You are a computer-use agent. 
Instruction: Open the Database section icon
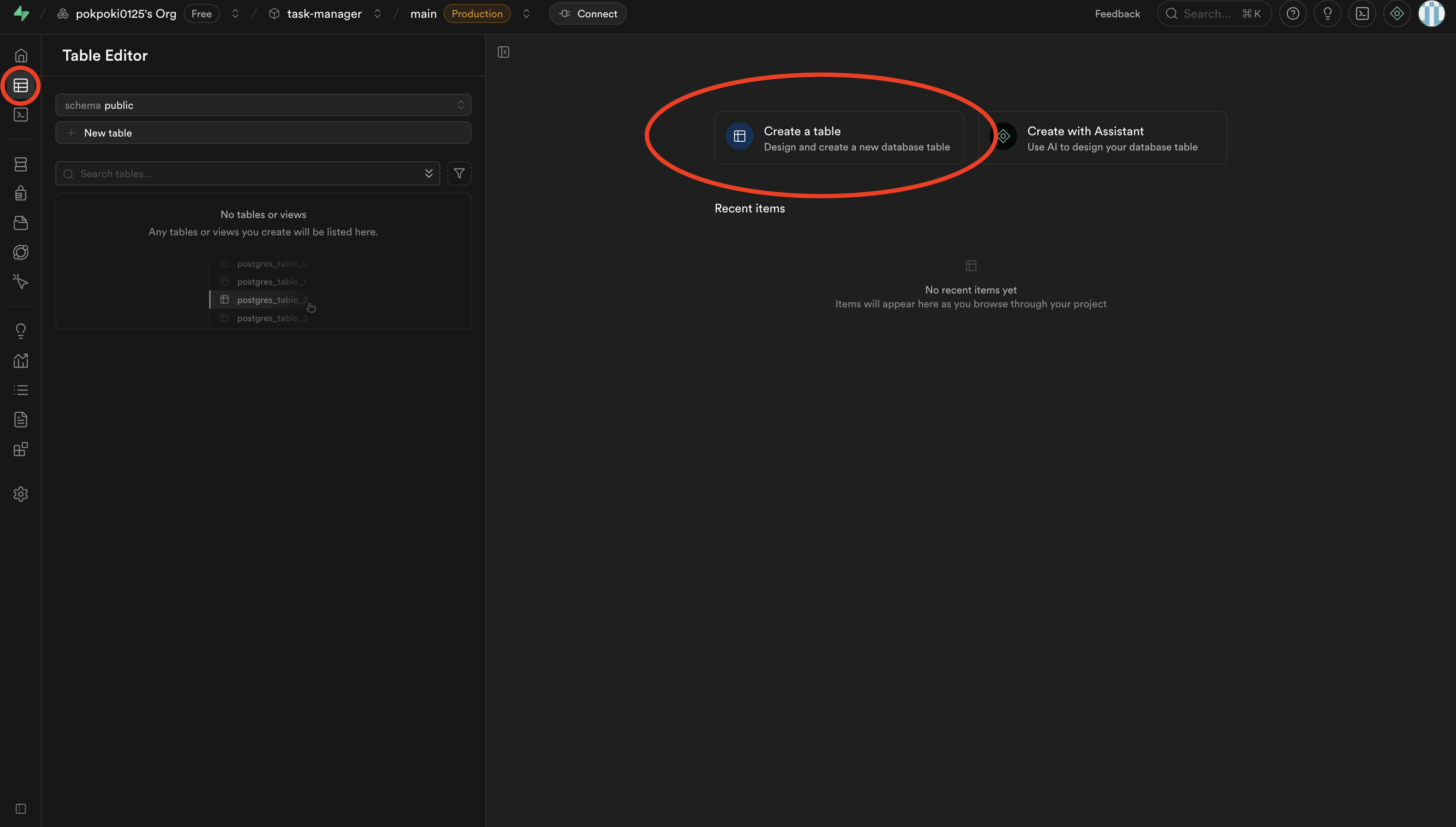tap(20, 164)
